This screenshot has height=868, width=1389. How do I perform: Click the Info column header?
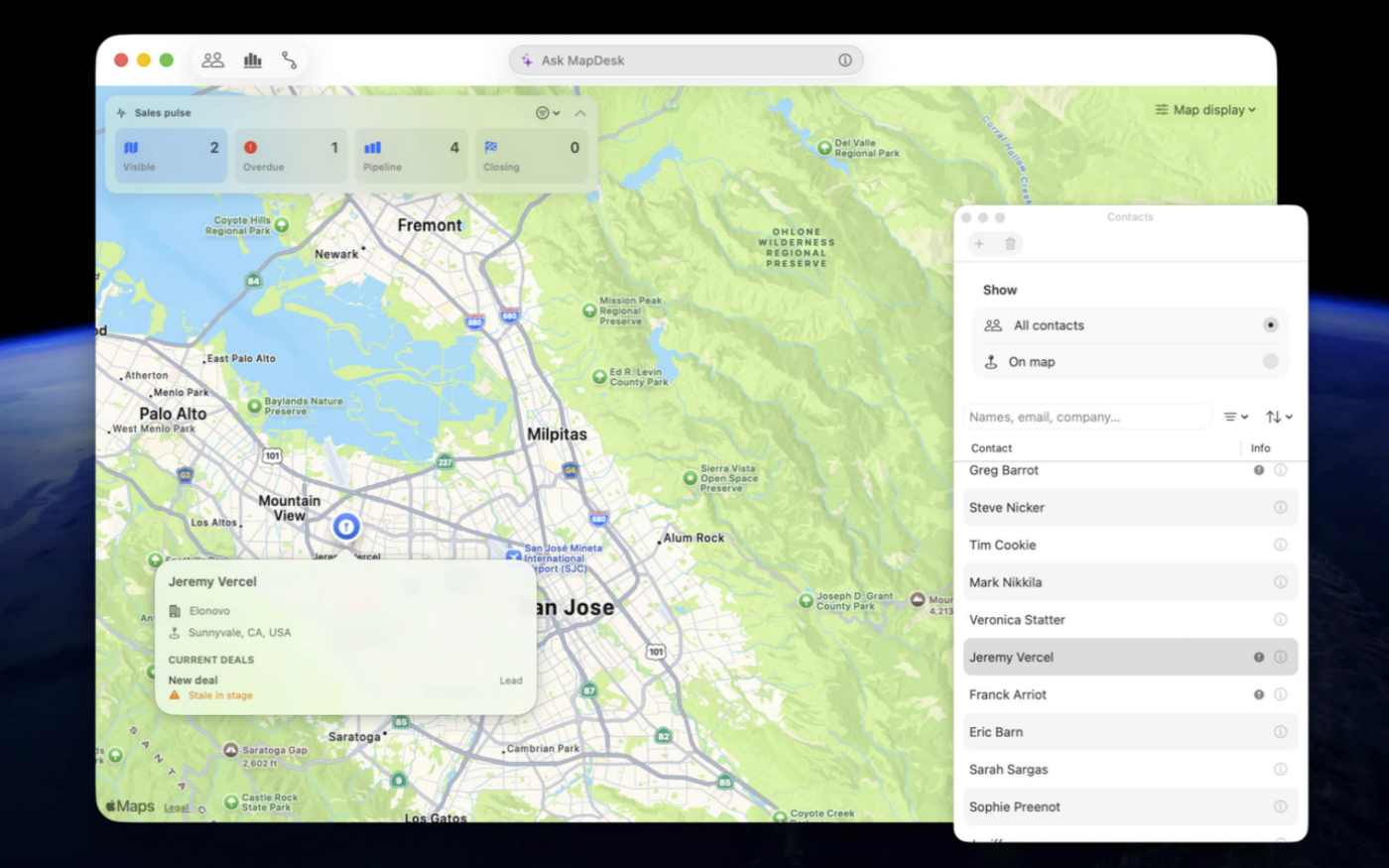tap(1260, 448)
